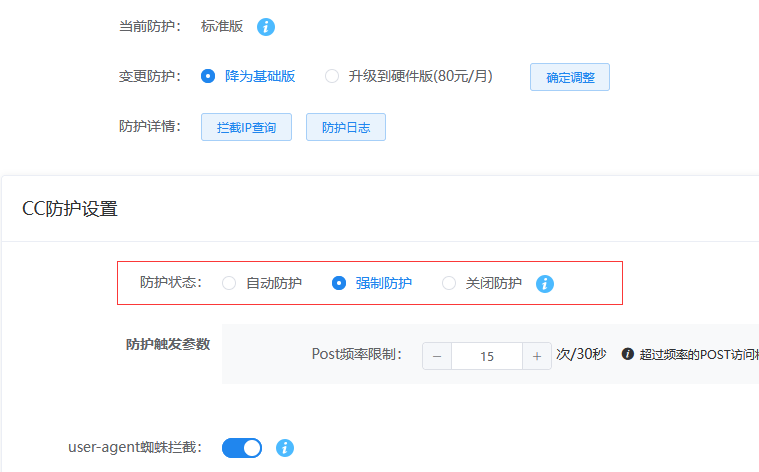Click the info icon beside 标准版

coord(265,27)
